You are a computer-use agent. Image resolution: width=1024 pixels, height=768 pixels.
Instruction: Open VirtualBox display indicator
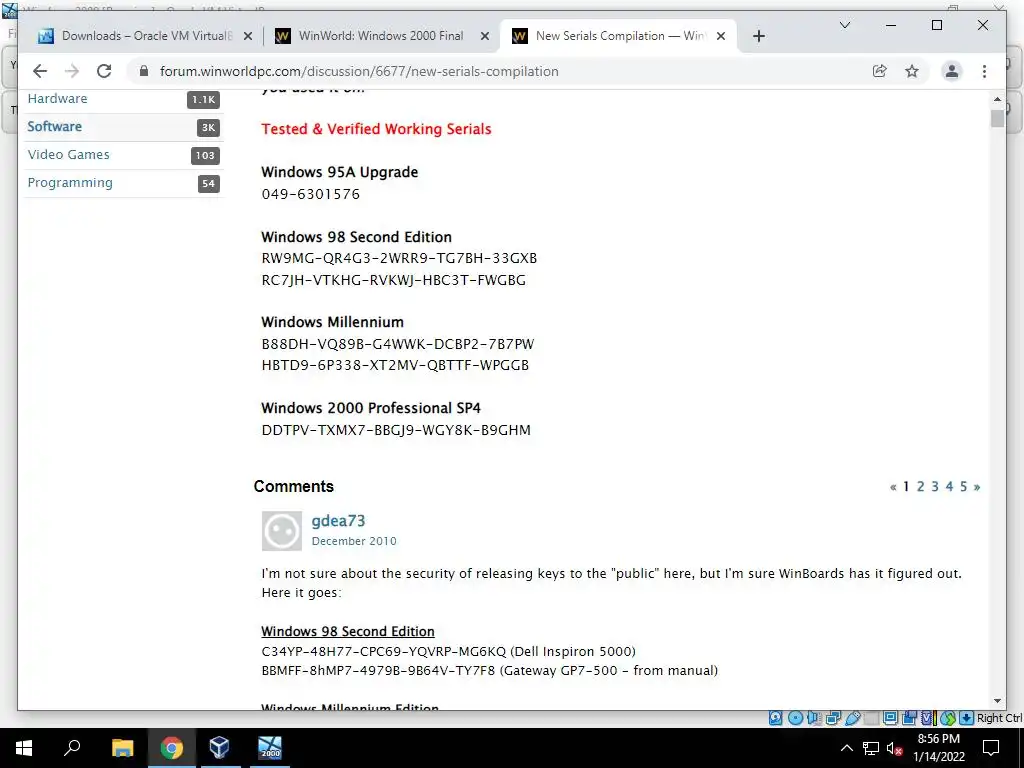click(x=890, y=718)
